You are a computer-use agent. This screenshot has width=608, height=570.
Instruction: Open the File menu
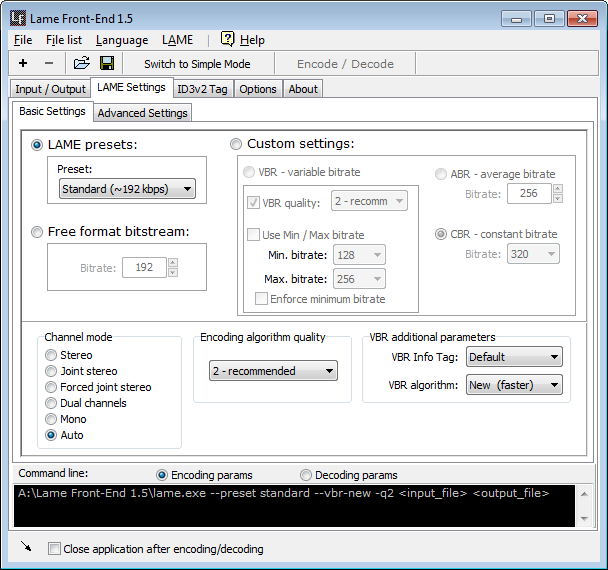click(23, 40)
